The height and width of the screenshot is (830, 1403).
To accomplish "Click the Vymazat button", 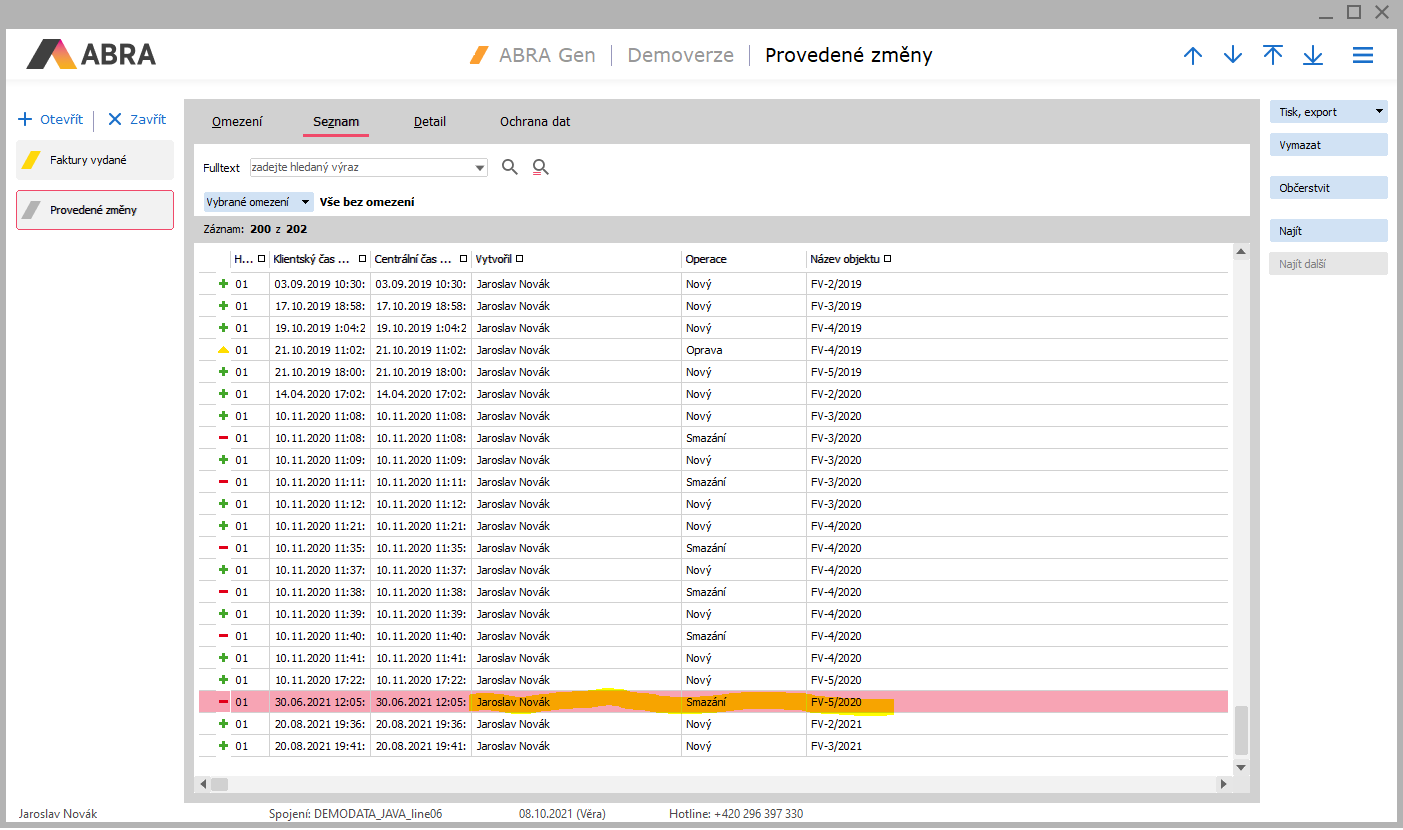I will pyautogui.click(x=1328, y=145).
